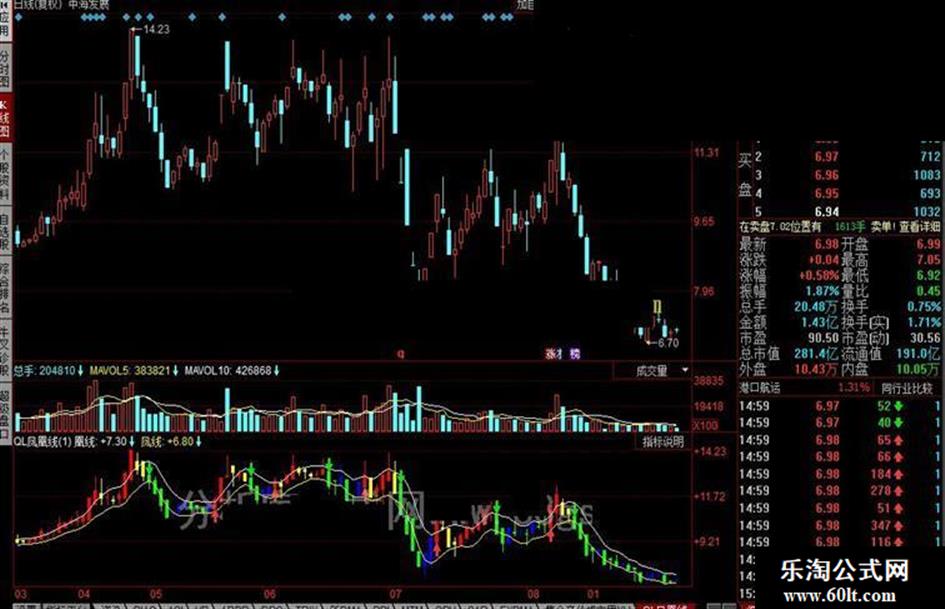Open the 个股资料 sidebar tab
Image resolution: width=945 pixels, height=609 pixels.
(5, 172)
